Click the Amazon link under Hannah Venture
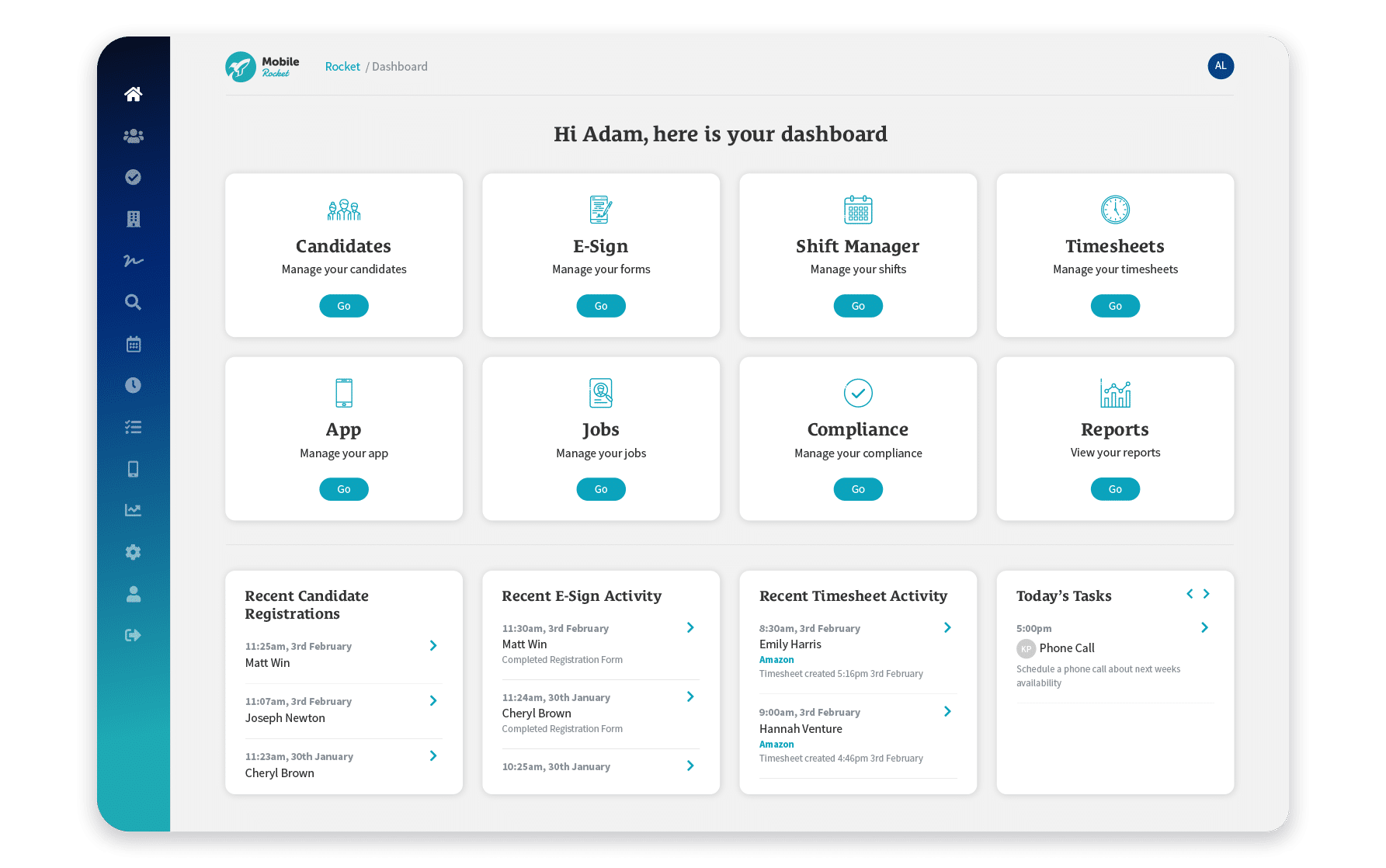1386x868 pixels. 776,744
